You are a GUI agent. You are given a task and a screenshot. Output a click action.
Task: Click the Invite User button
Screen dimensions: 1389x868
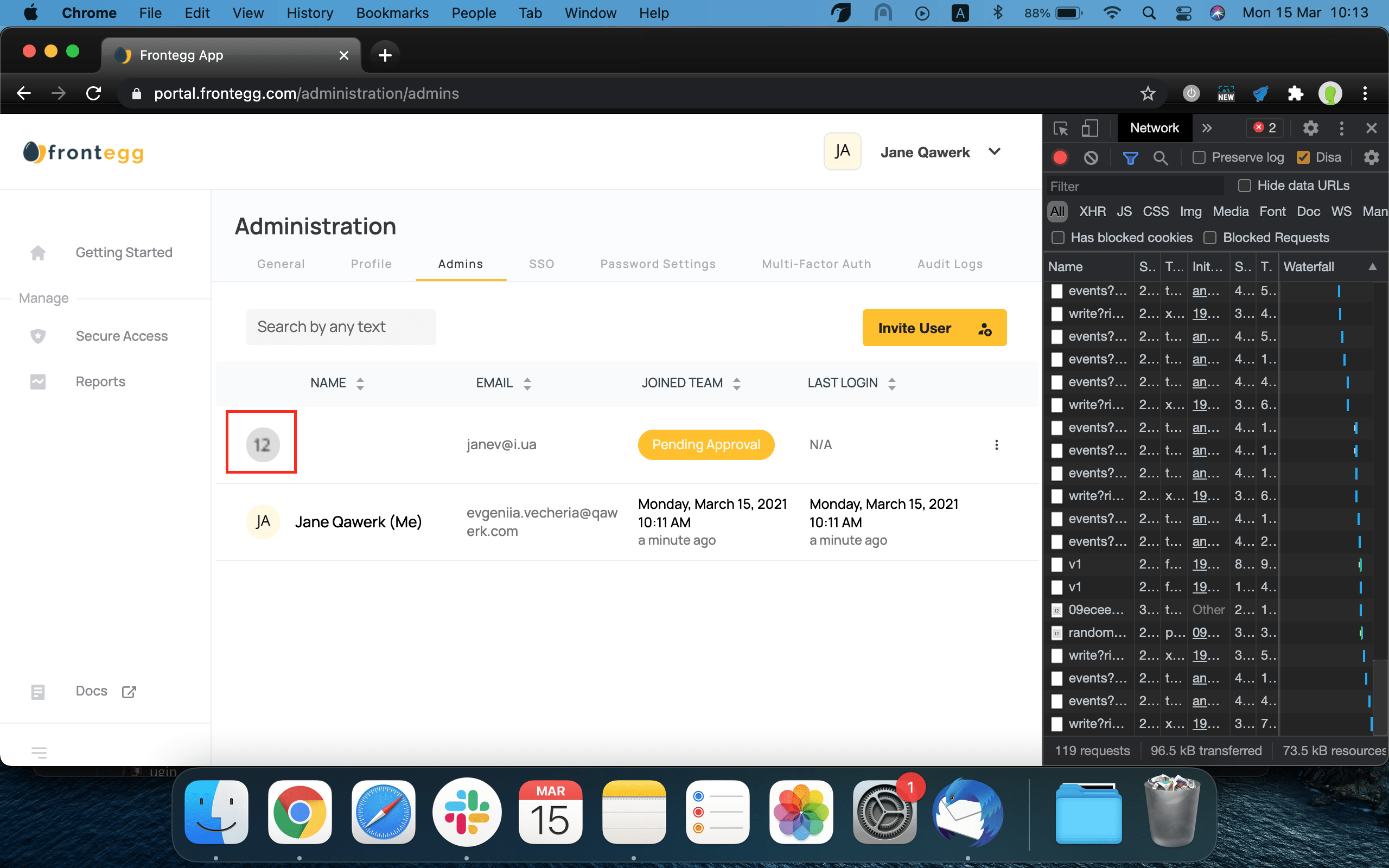tap(934, 328)
